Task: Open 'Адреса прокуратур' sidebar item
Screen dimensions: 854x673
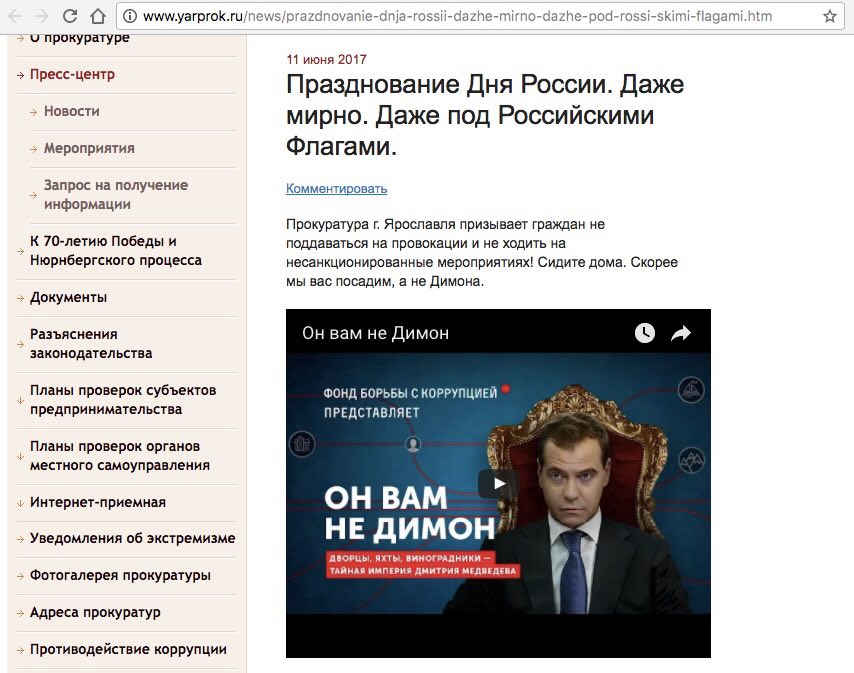Action: [95, 612]
